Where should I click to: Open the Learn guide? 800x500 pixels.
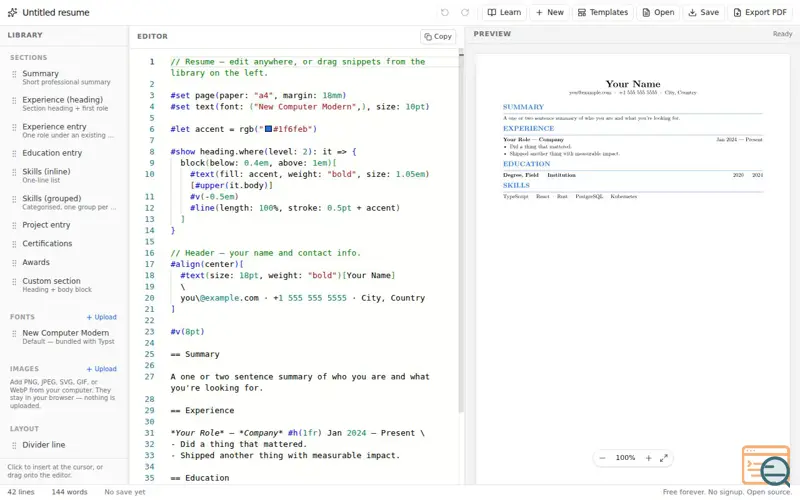pyautogui.click(x=504, y=12)
